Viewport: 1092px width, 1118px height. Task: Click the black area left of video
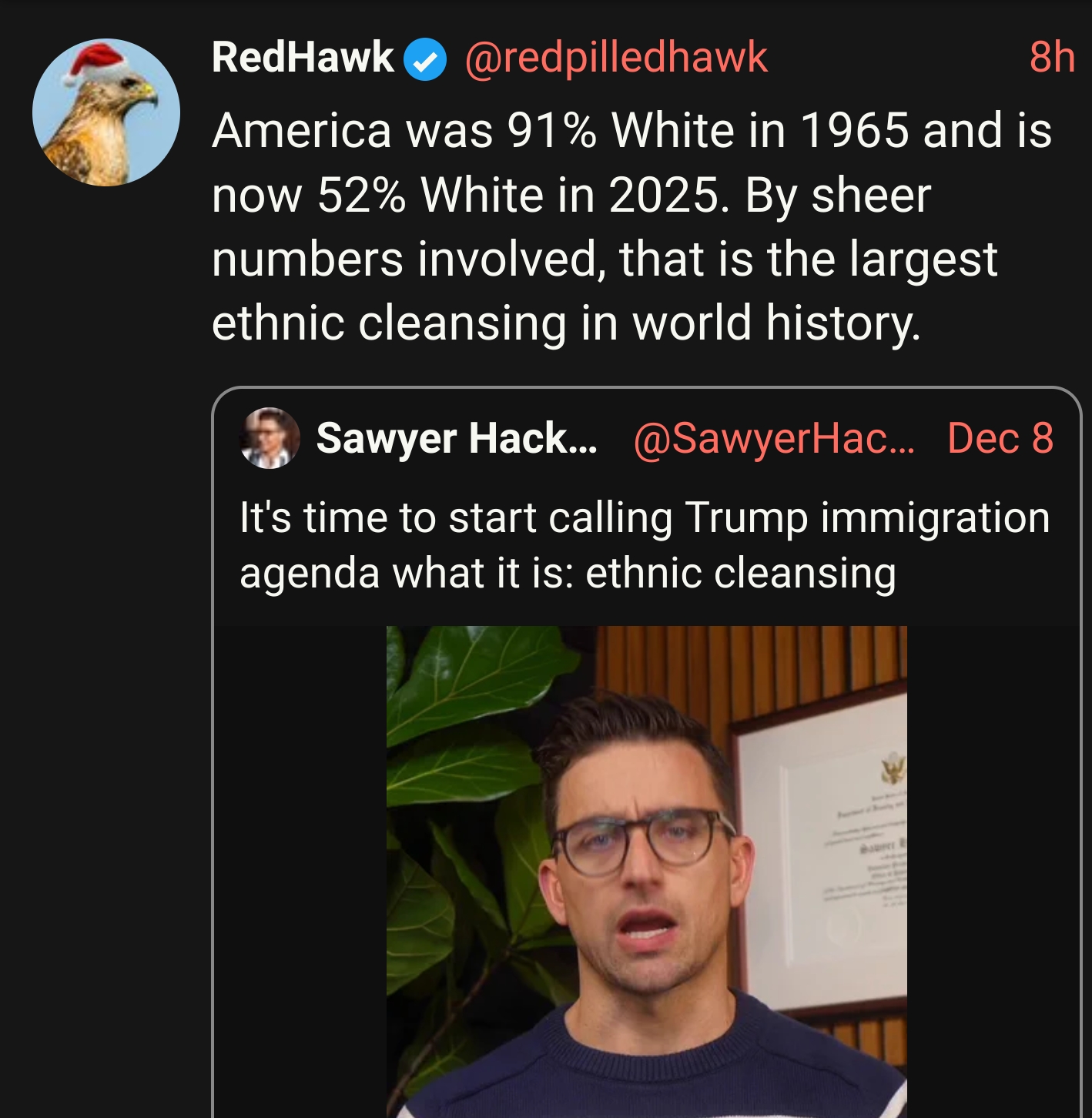[300, 870]
